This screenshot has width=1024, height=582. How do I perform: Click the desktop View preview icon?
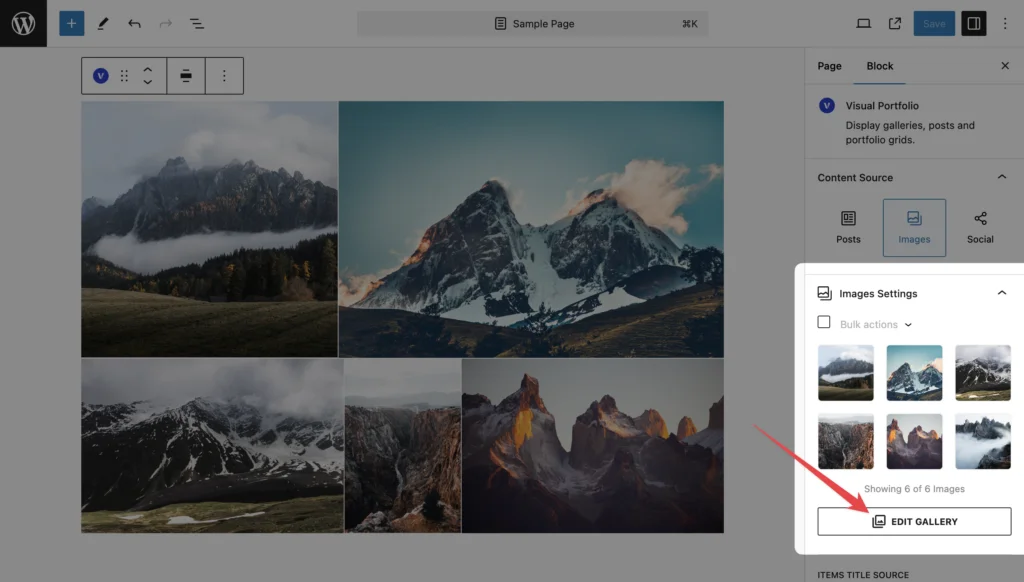click(x=864, y=23)
